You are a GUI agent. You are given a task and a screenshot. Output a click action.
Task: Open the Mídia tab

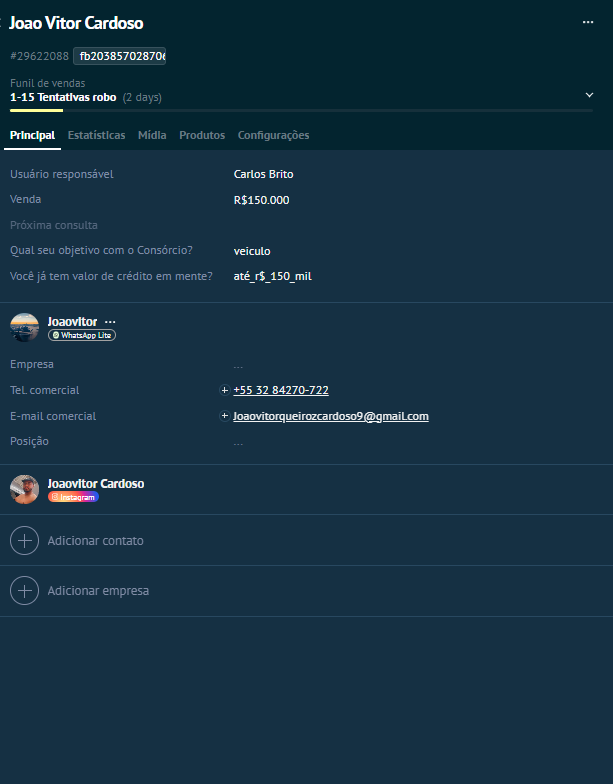152,135
